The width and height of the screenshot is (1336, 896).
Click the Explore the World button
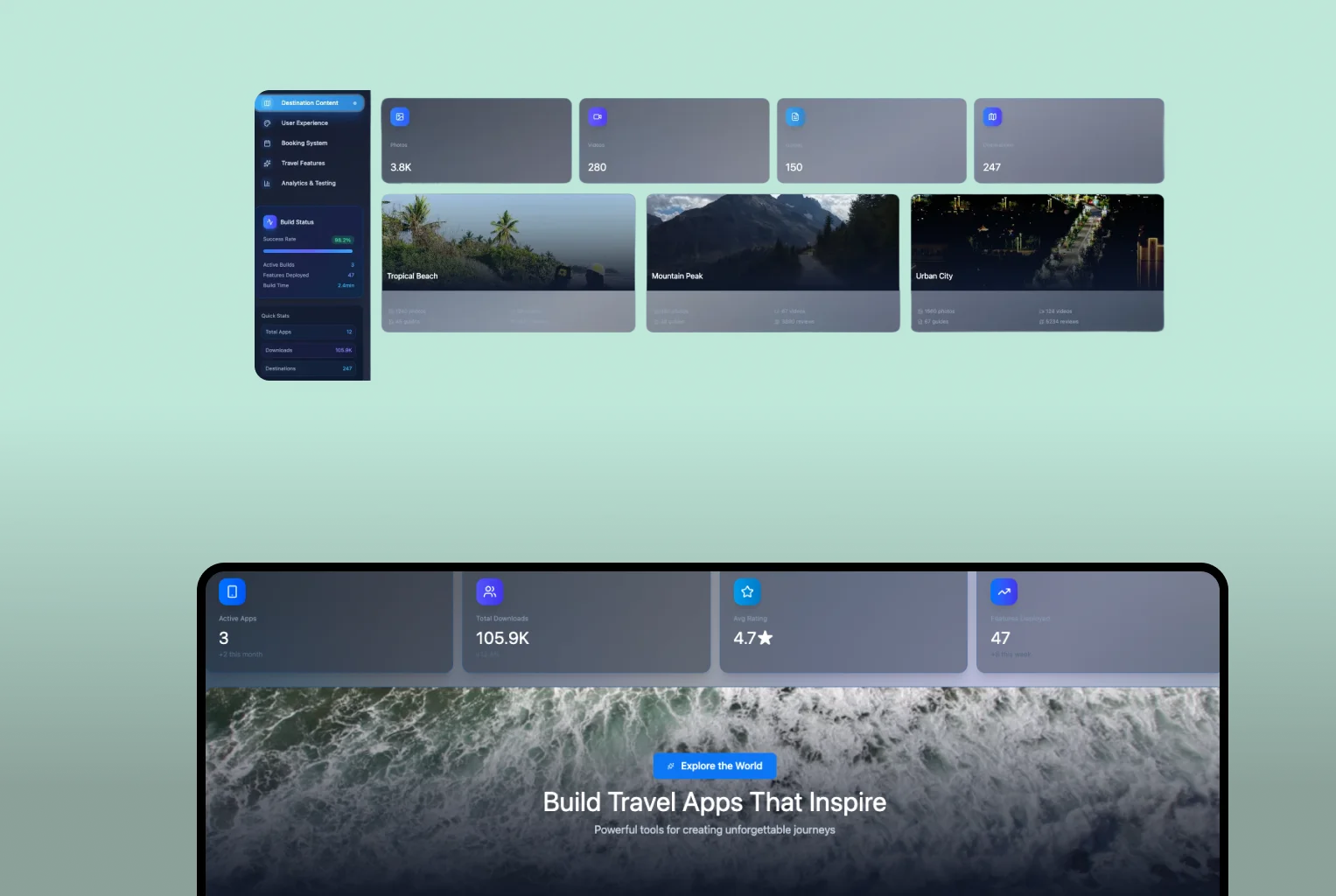714,766
